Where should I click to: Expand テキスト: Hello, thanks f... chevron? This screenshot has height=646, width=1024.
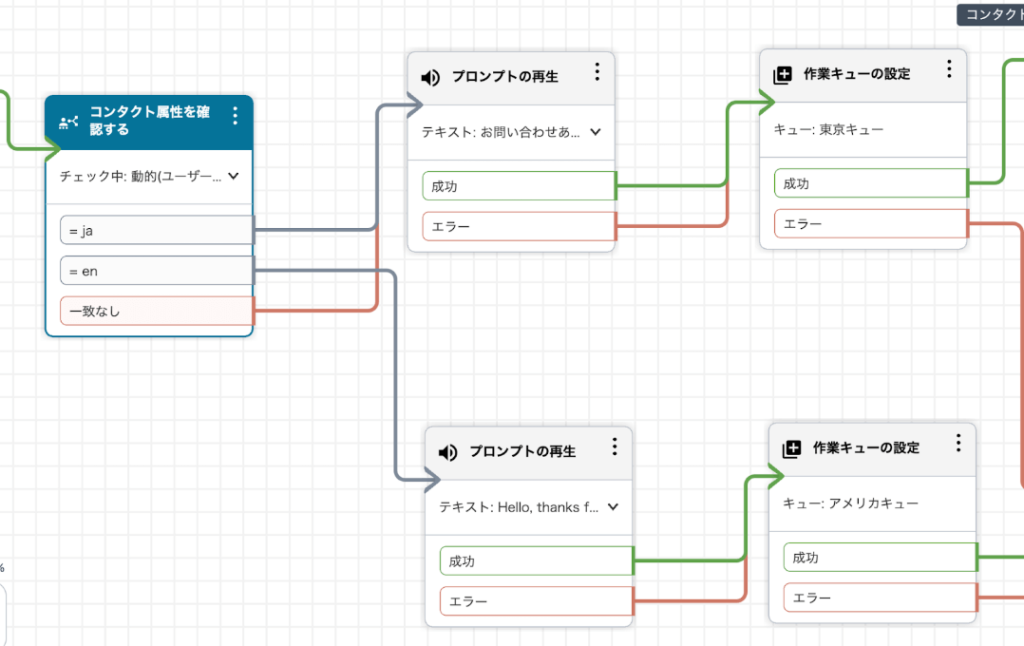(613, 507)
